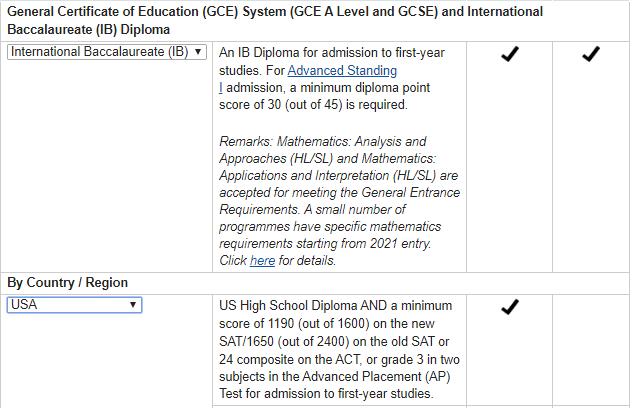633x408 pixels.
Task: Click the empty last cell in USA row
Action: [x=591, y=350]
